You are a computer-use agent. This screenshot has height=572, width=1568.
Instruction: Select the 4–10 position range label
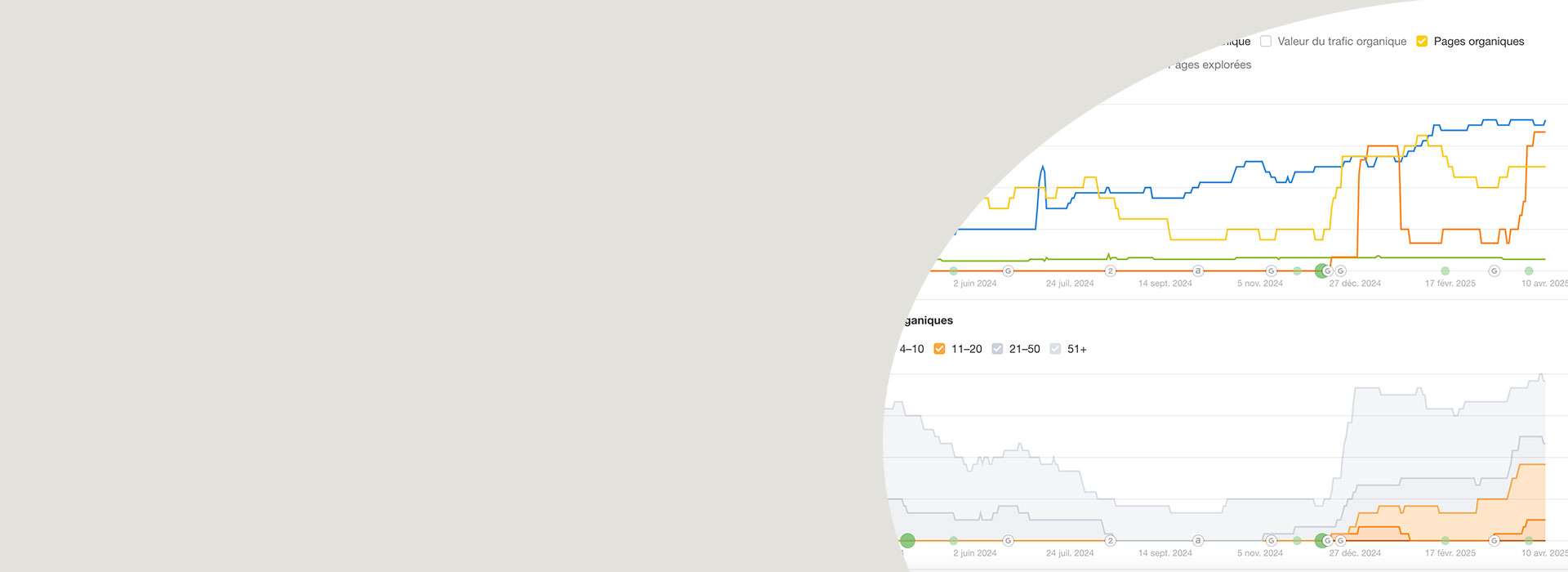click(x=911, y=349)
